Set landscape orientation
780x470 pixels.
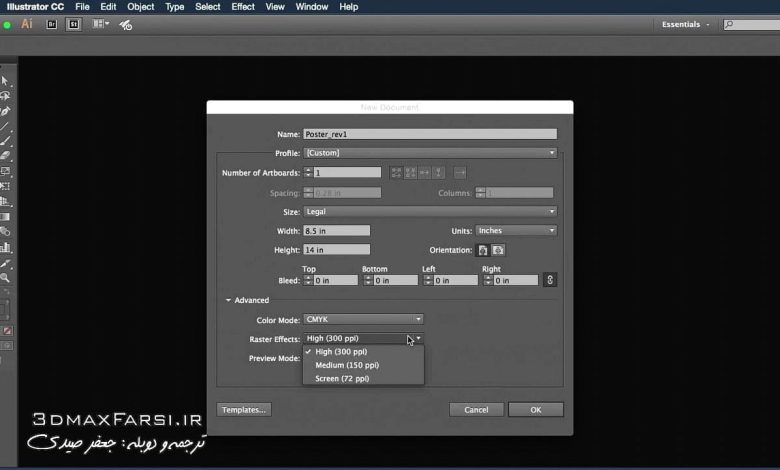point(498,250)
